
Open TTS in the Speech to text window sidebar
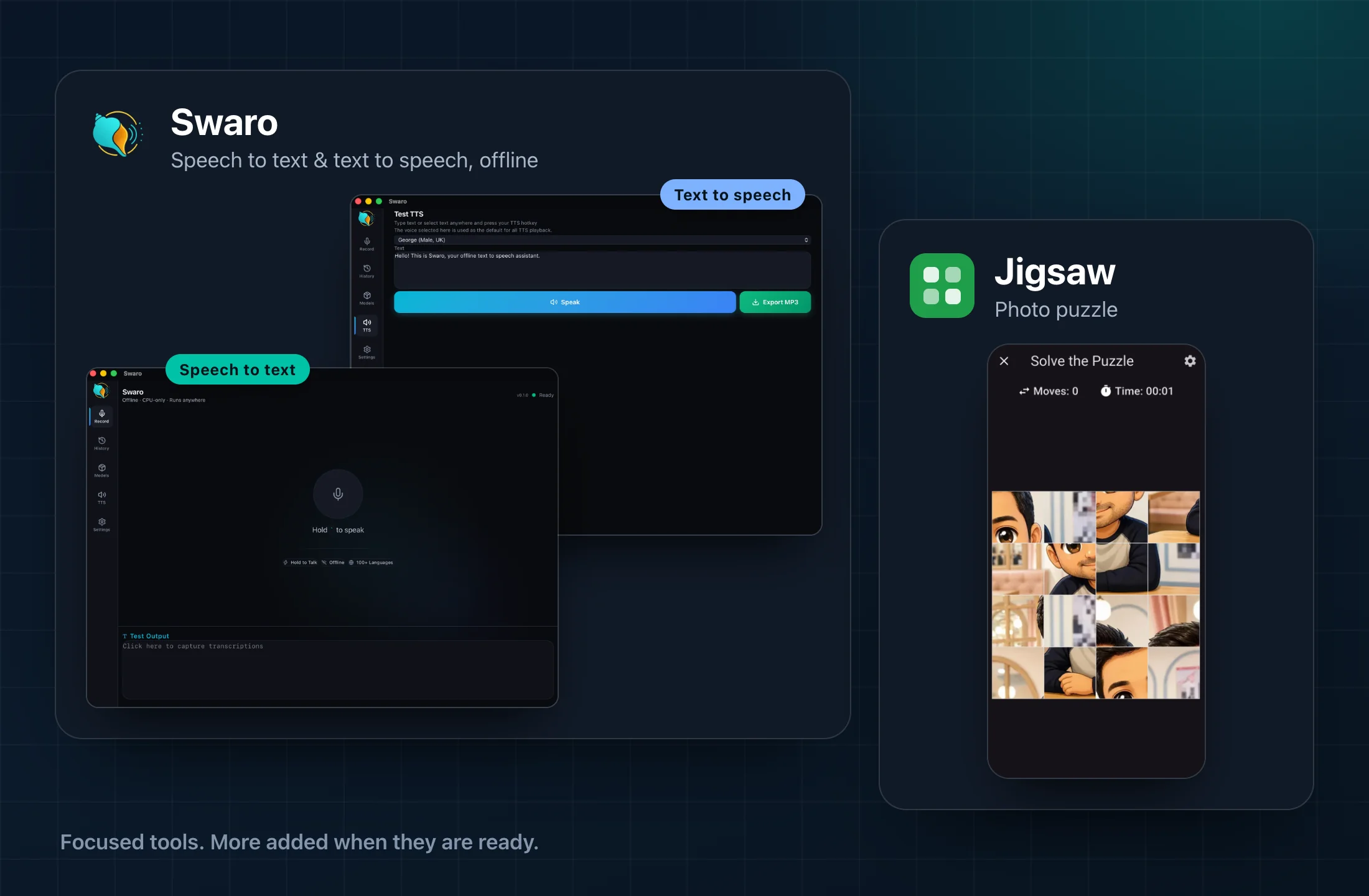point(101,498)
